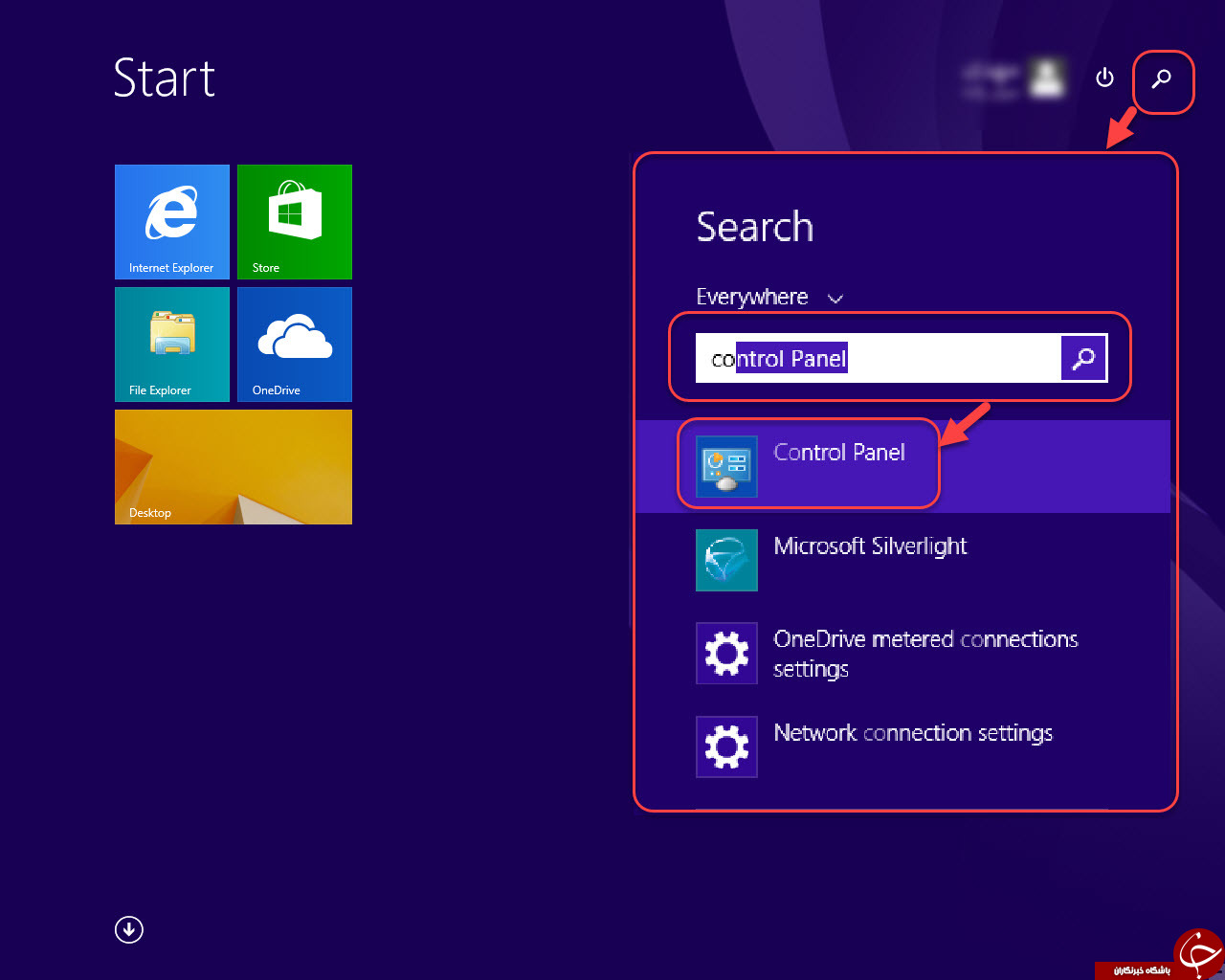
Task: Focus the search text box
Action: pos(879,359)
